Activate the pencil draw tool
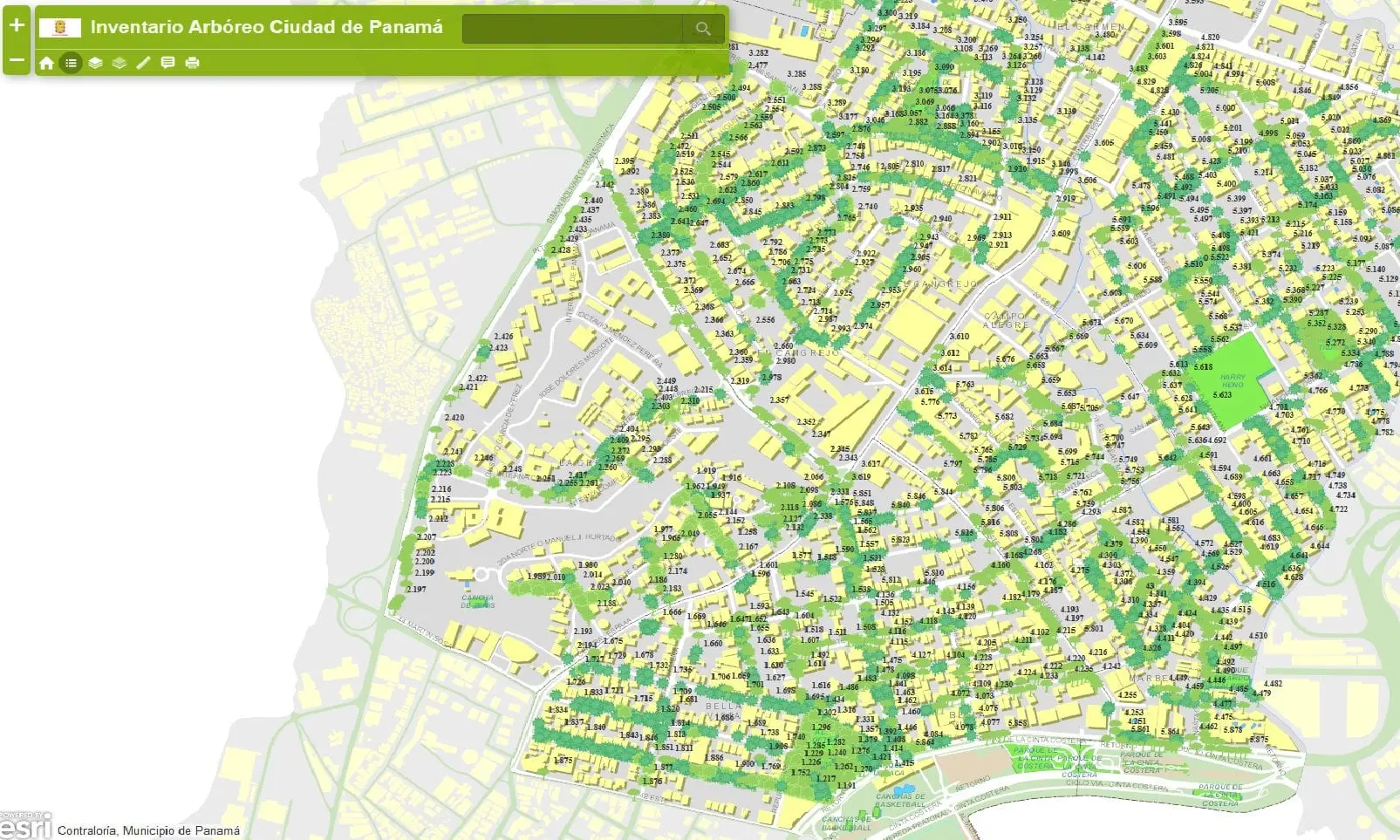This screenshot has height=840, width=1400. [144, 63]
